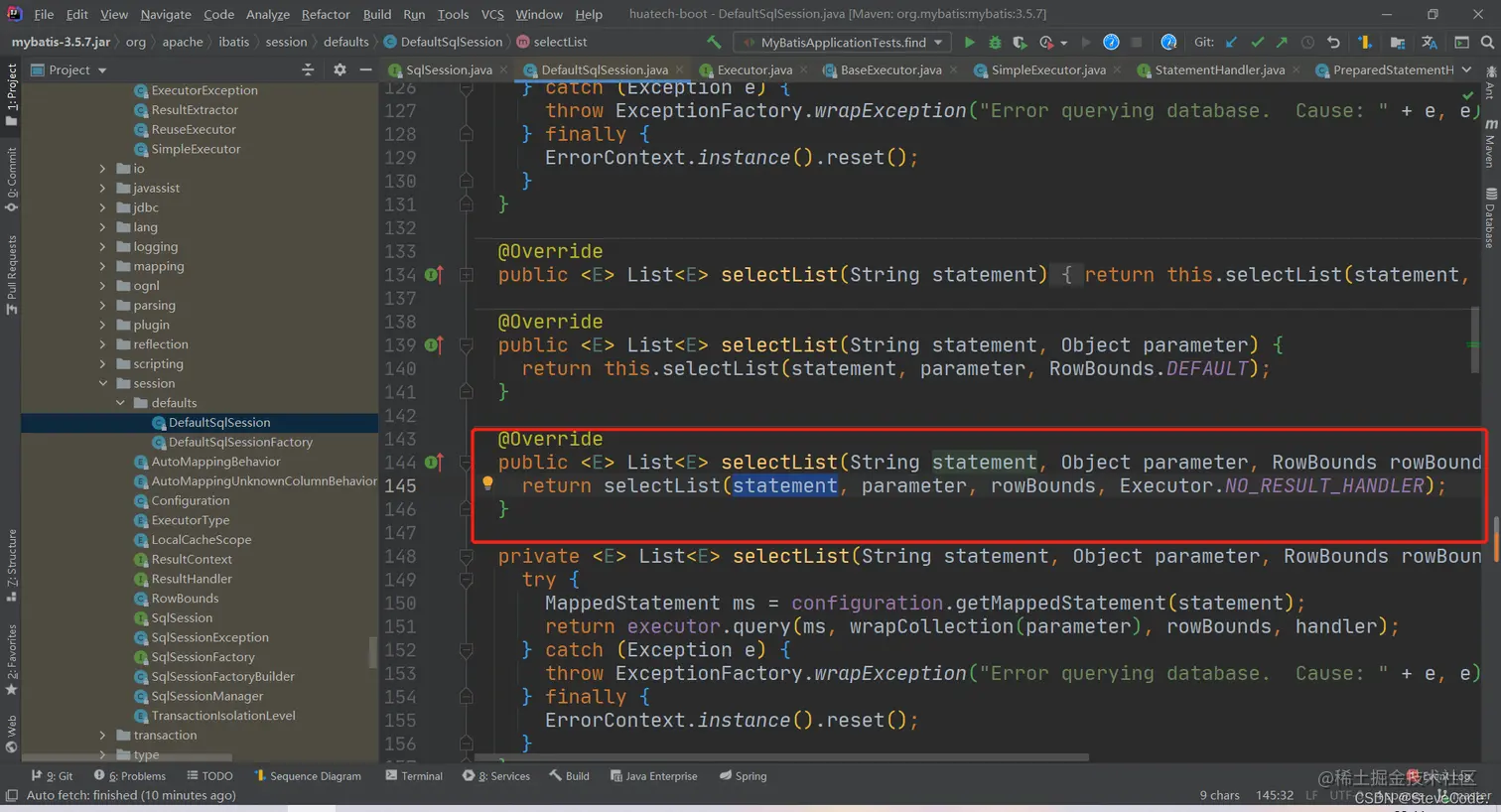This screenshot has height=812, width=1501.
Task: Click mybatis-3.5.7.jar breadcrumb
Action: 61,42
